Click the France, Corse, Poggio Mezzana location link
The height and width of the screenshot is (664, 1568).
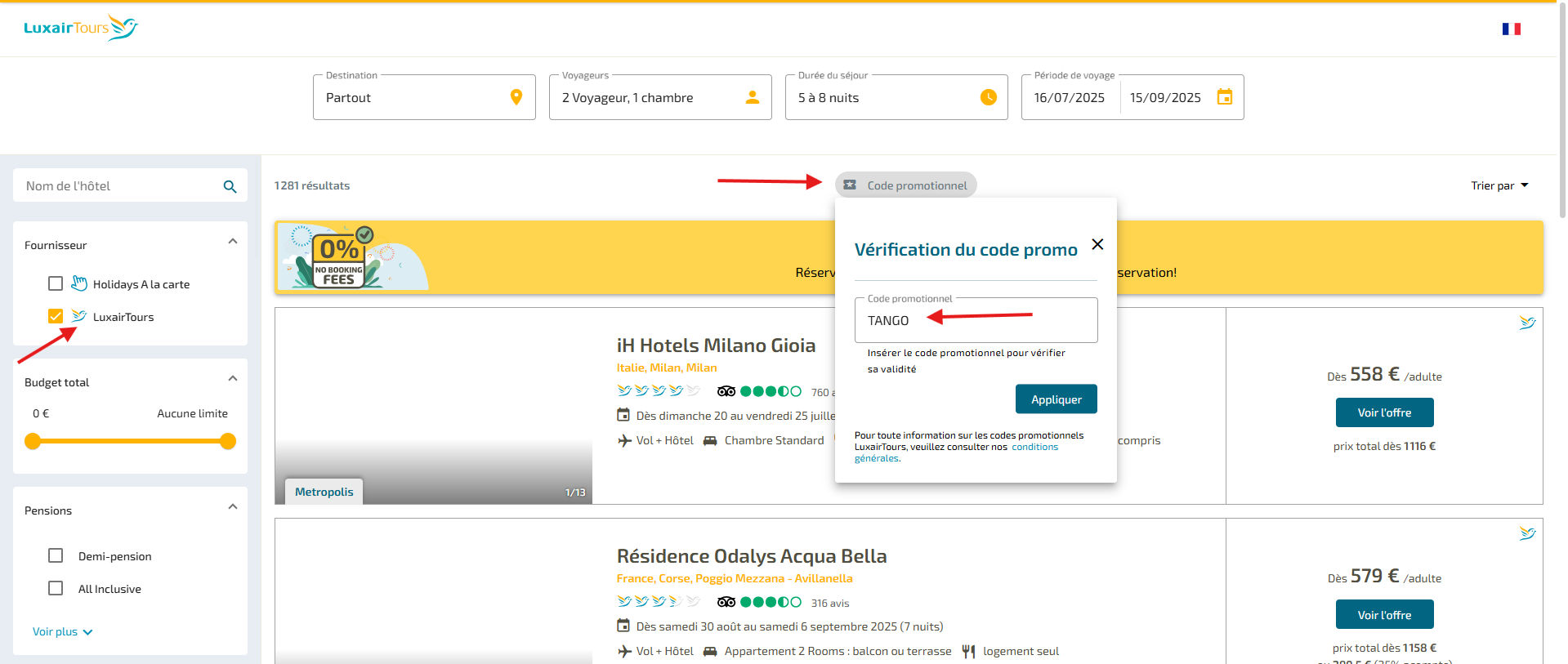(x=735, y=578)
